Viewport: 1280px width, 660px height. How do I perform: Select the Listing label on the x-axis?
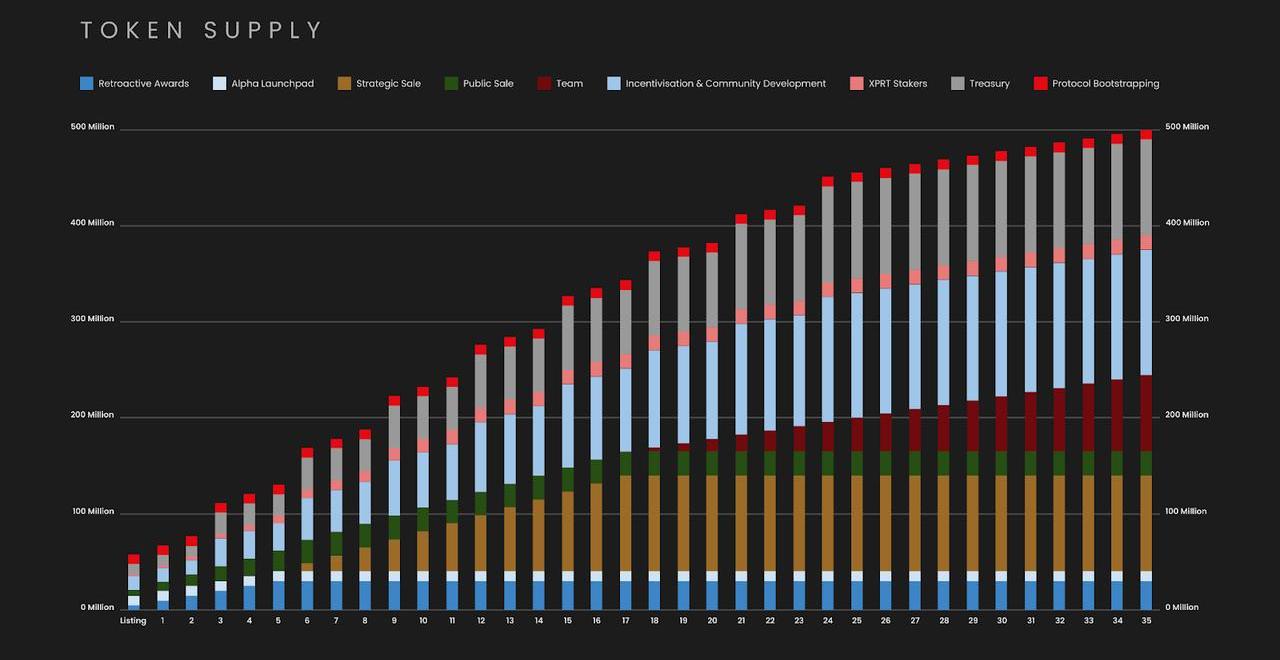(133, 621)
